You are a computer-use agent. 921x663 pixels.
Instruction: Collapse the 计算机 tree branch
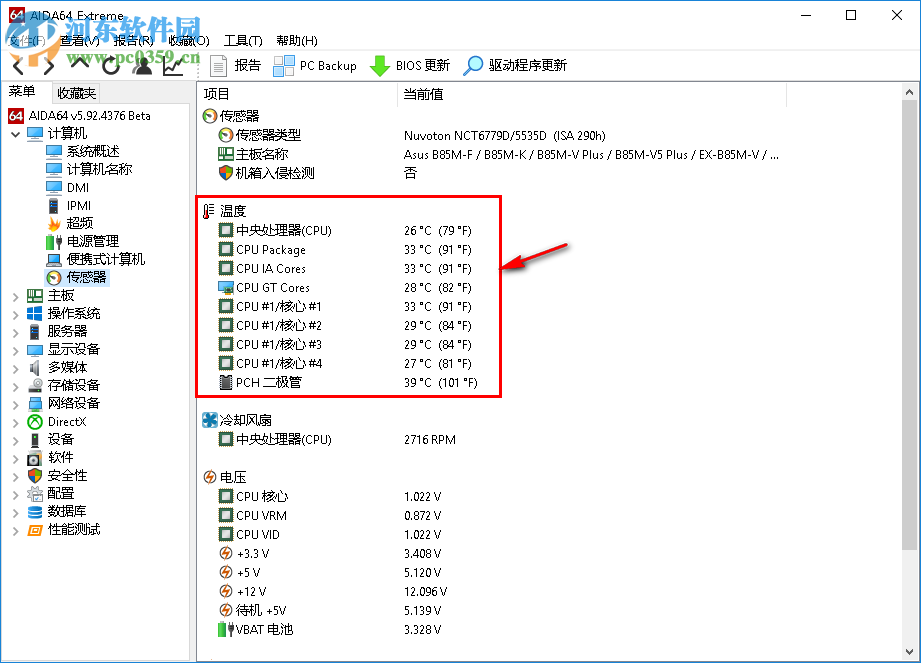tap(16, 132)
